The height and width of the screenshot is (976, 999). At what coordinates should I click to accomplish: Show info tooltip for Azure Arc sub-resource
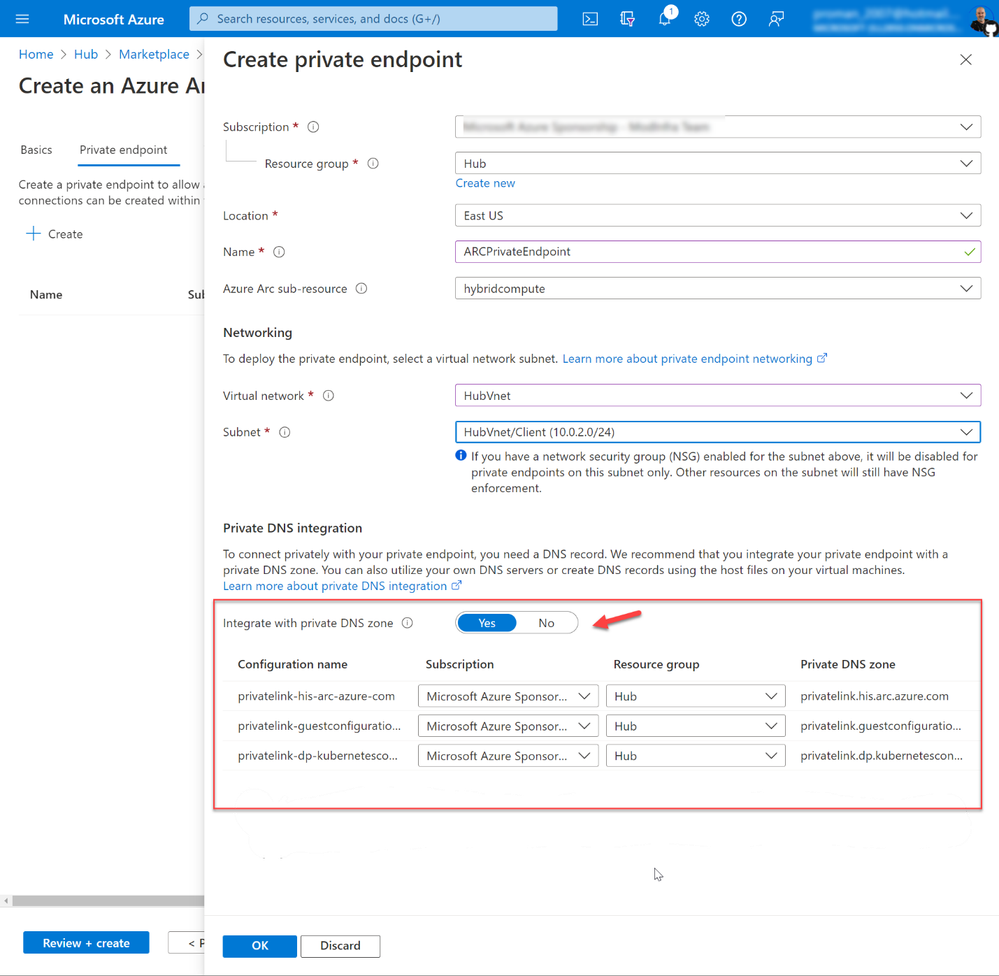click(361, 289)
